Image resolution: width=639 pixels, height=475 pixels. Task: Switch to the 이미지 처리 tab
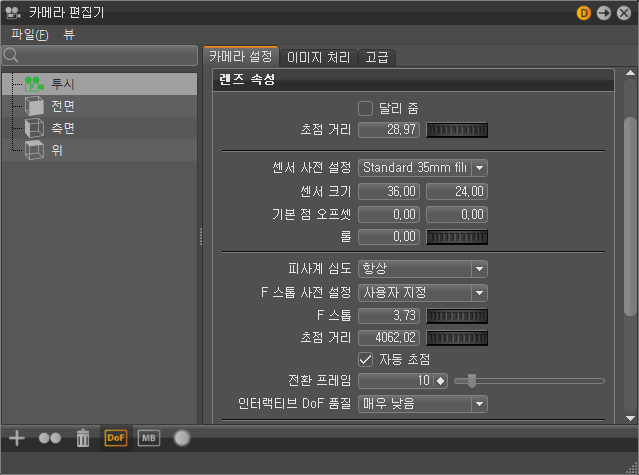318,57
